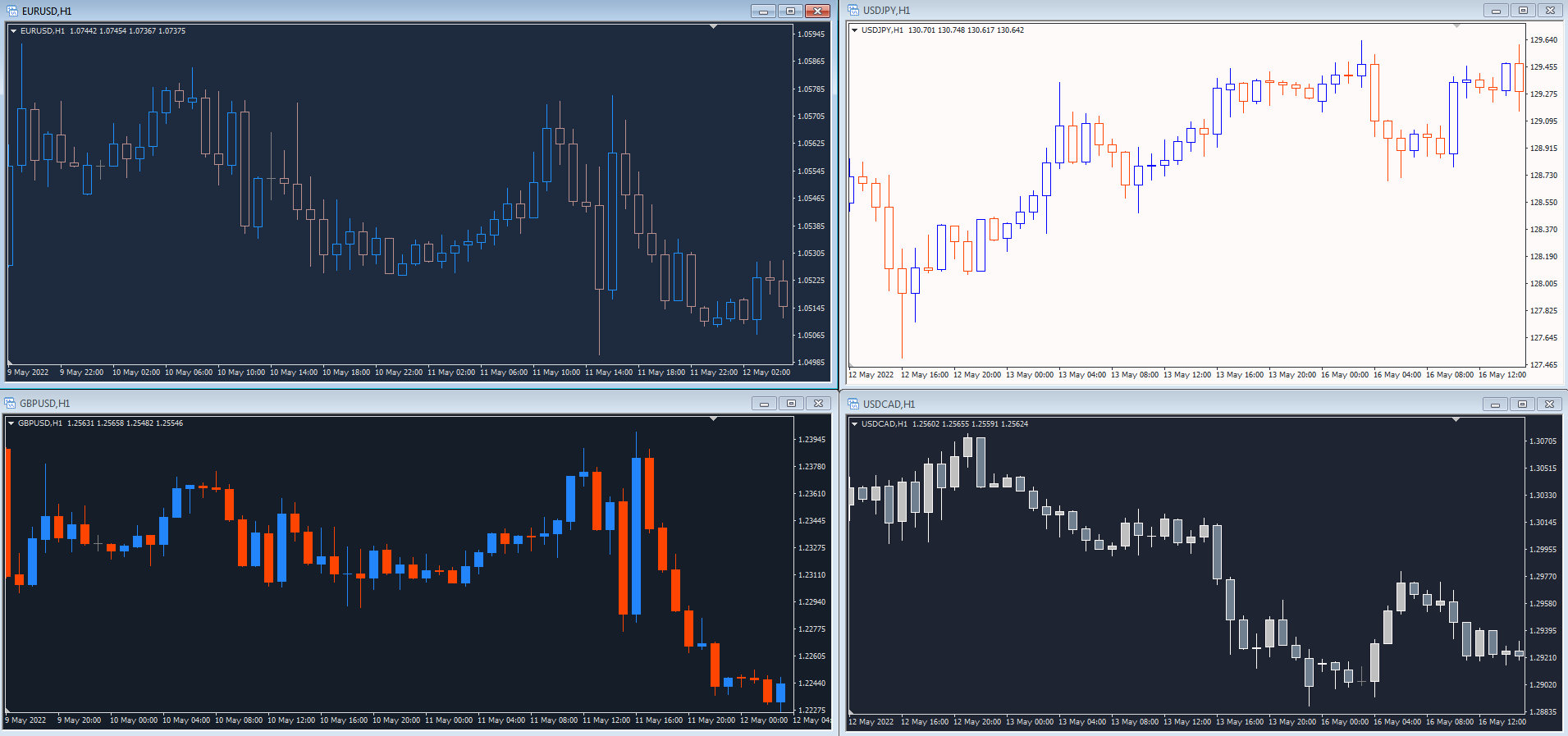Click price level 1.22275 on GBPUSD scale
1568x736 pixels.
click(x=811, y=711)
